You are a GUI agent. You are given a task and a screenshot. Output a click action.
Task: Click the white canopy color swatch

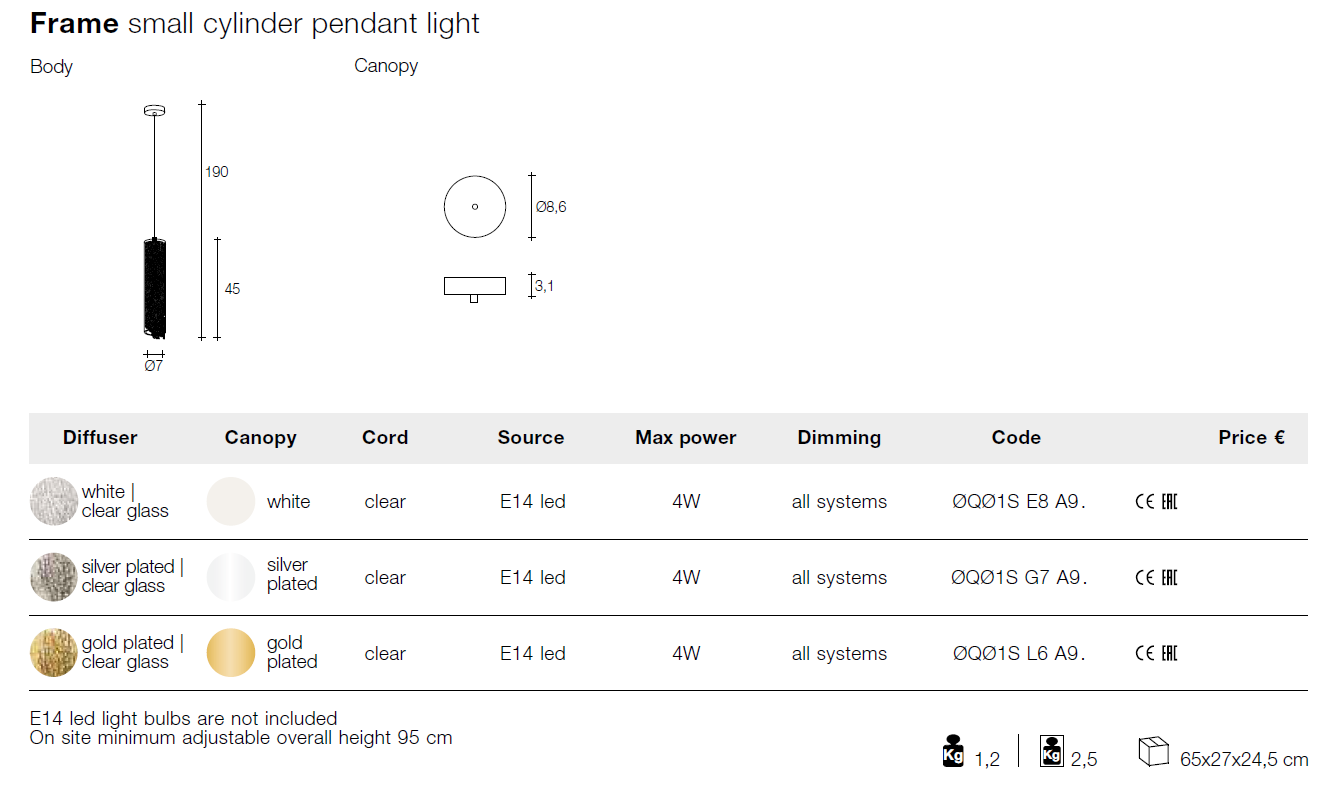click(x=231, y=502)
